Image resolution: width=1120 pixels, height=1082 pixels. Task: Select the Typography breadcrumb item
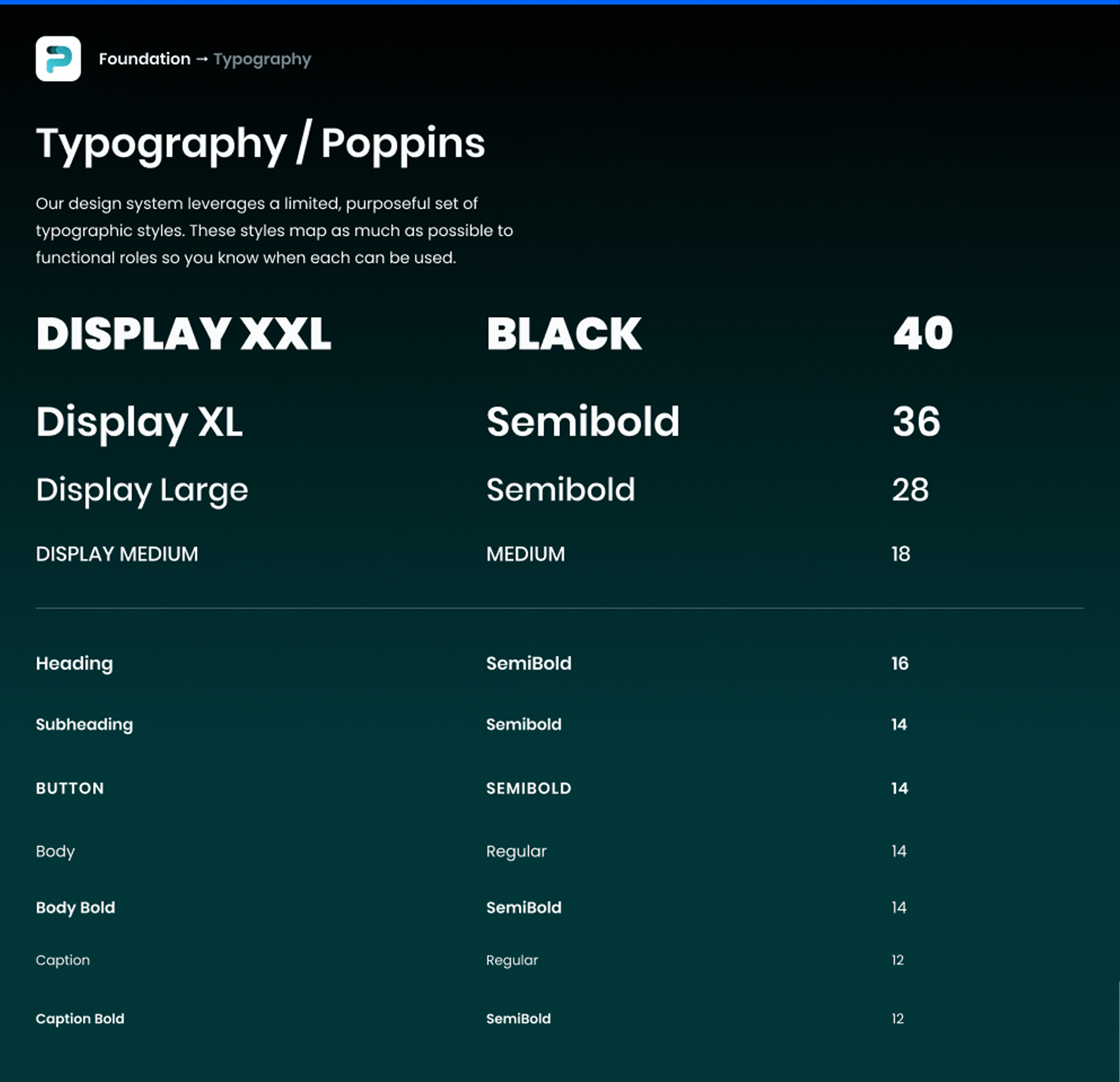pos(262,60)
